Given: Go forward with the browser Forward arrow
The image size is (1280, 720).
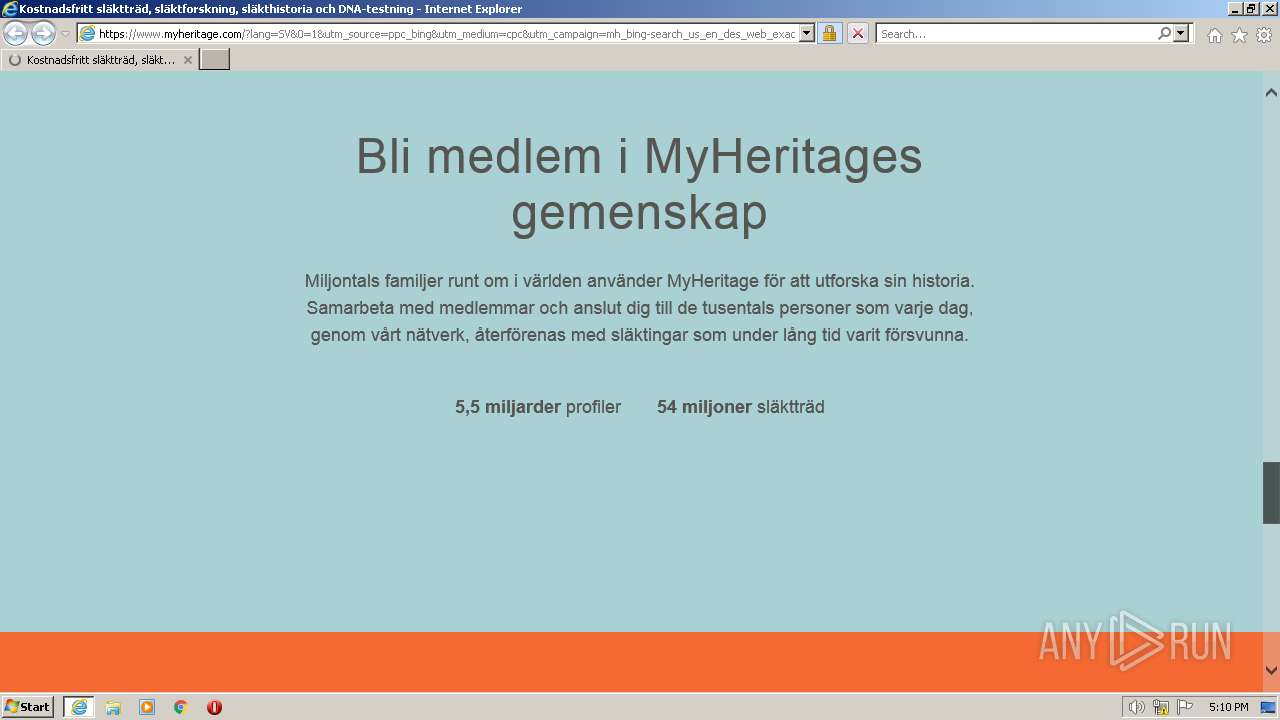Looking at the screenshot, I should click(x=43, y=33).
